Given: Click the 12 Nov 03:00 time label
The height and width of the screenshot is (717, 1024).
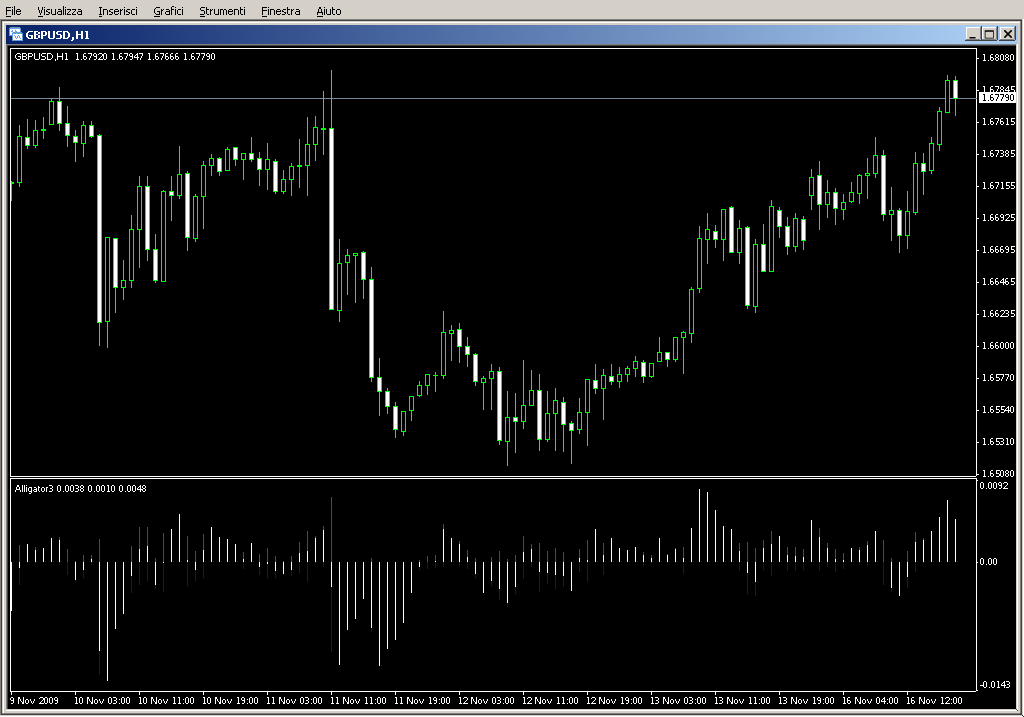Looking at the screenshot, I should pos(486,701).
